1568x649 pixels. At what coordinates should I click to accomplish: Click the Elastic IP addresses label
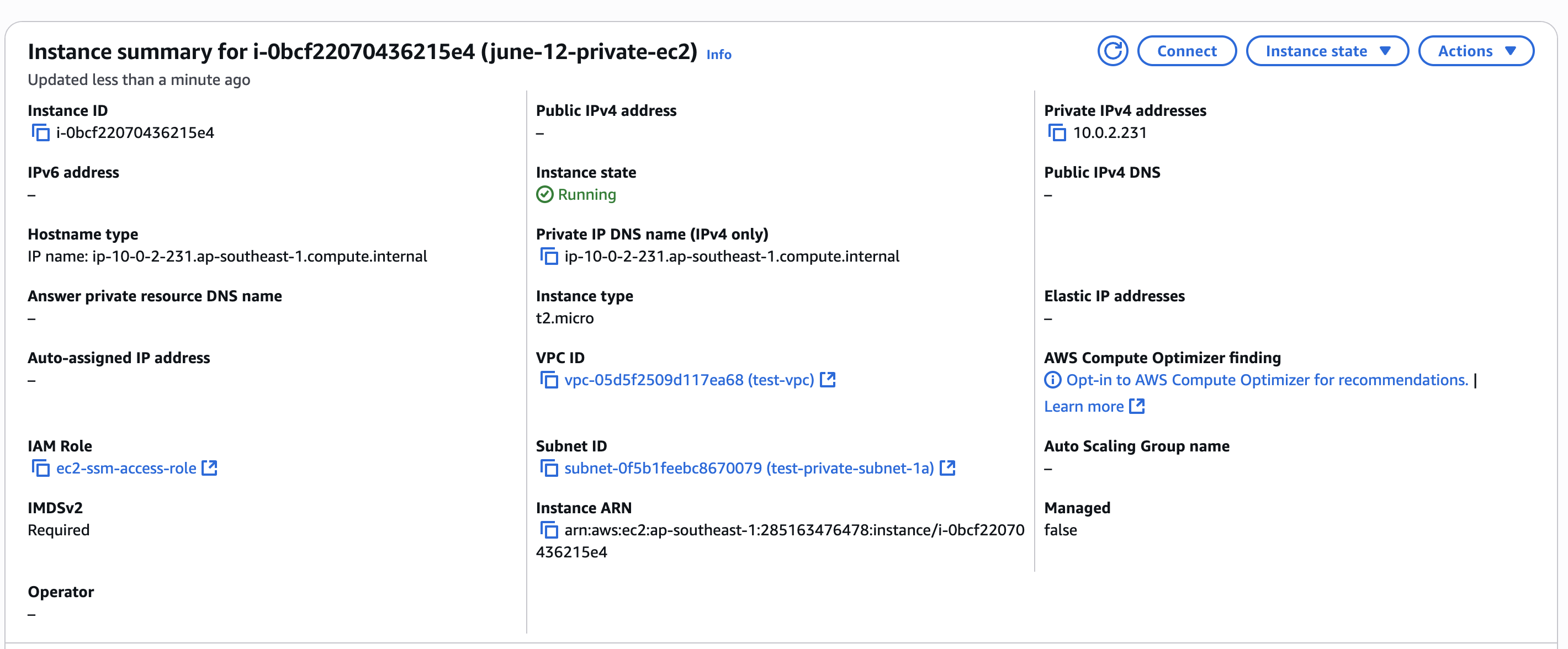point(1114,296)
